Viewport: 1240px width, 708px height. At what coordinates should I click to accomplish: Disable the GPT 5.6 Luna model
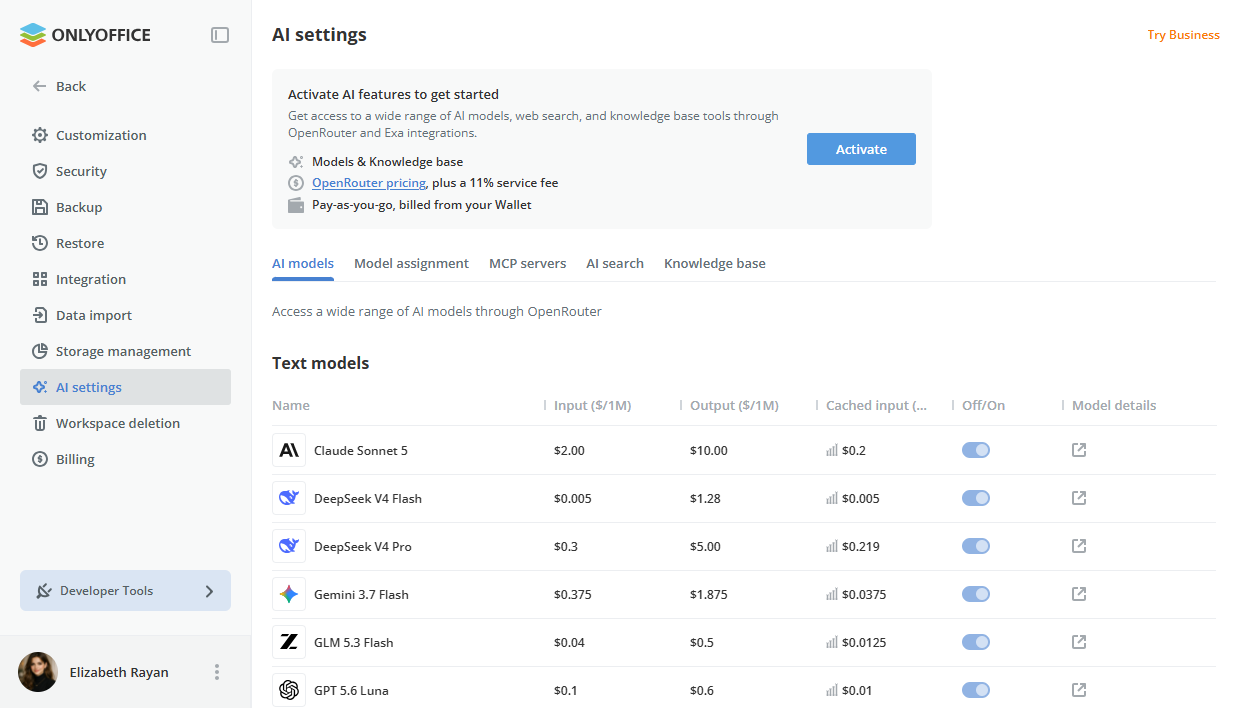976,690
